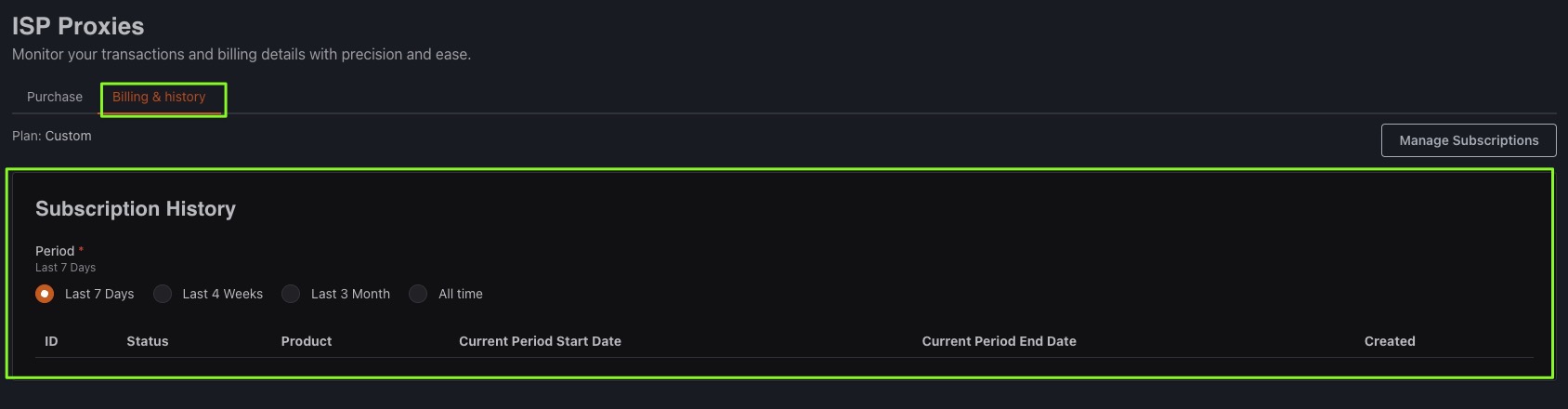Click the Current Period End Date header

click(999, 341)
